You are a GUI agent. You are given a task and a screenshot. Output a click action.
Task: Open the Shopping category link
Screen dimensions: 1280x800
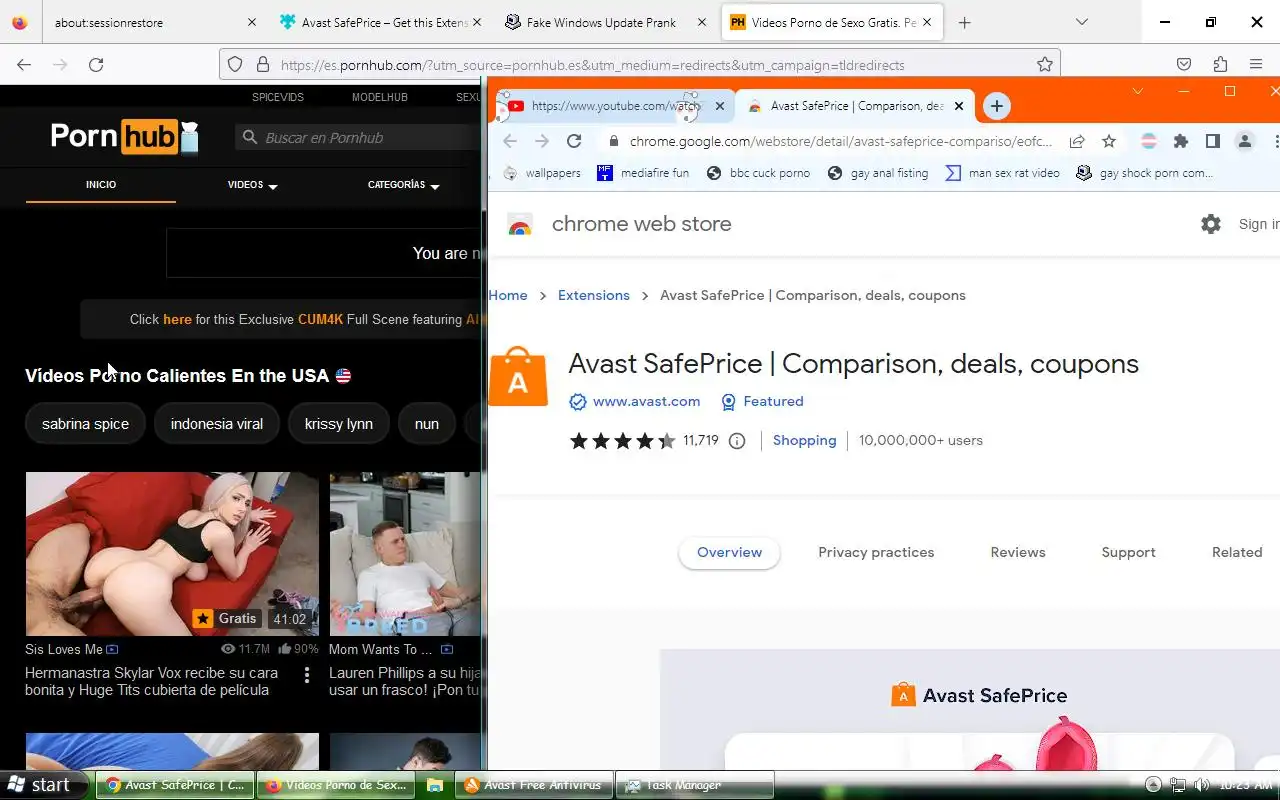point(804,441)
